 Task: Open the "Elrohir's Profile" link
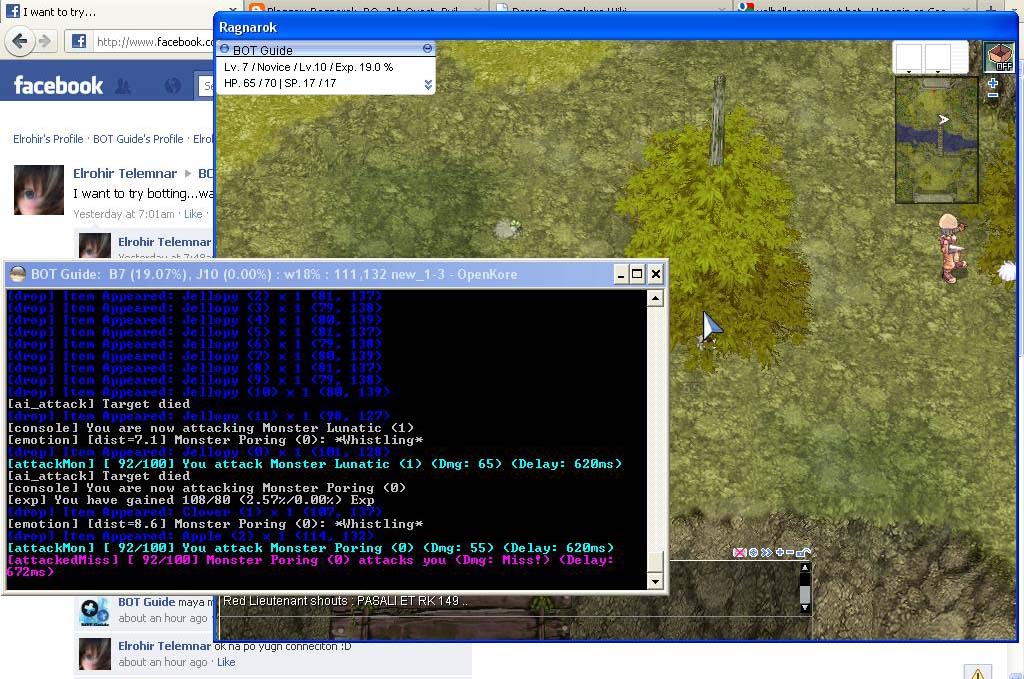click(46, 138)
